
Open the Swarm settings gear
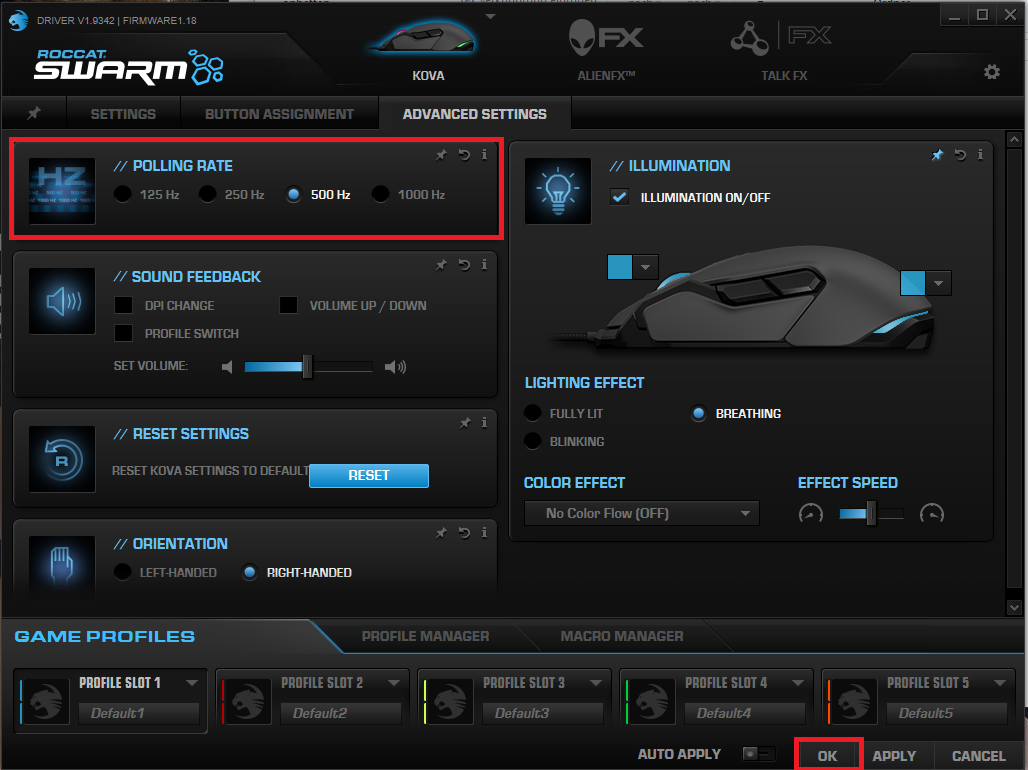[x=992, y=71]
